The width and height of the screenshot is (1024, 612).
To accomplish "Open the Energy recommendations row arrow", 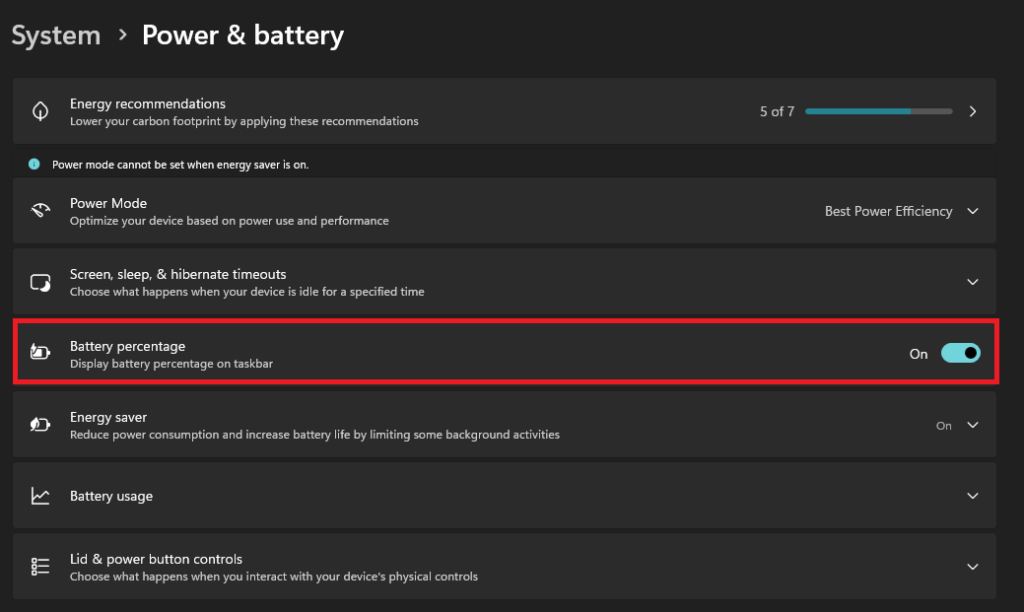I will 972,111.
